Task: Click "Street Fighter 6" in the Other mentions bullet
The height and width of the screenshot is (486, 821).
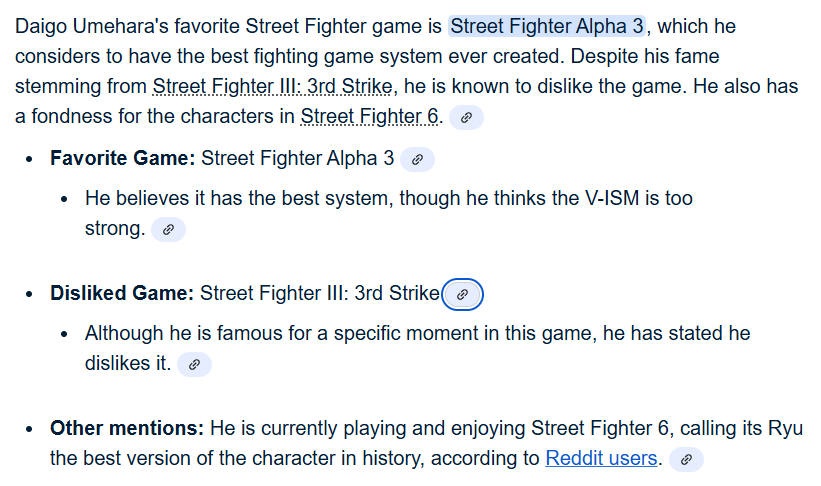Action: pos(600,428)
